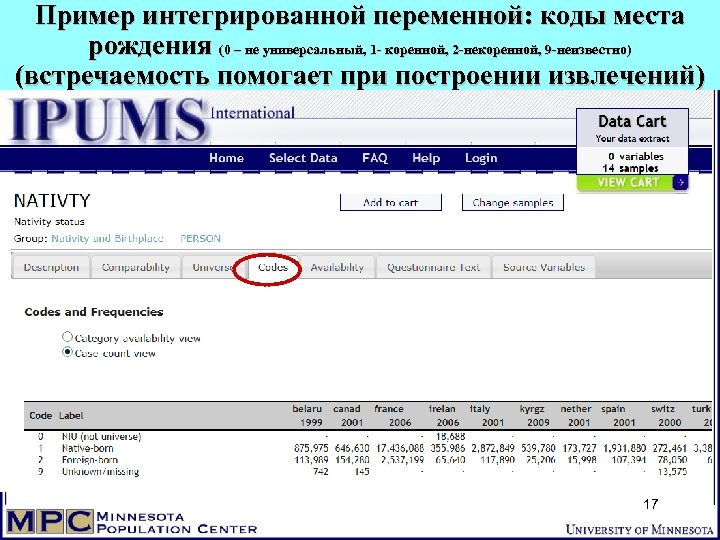This screenshot has height=540, width=720.
Task: Click the irelan 2006 column header
Action: 443,416
